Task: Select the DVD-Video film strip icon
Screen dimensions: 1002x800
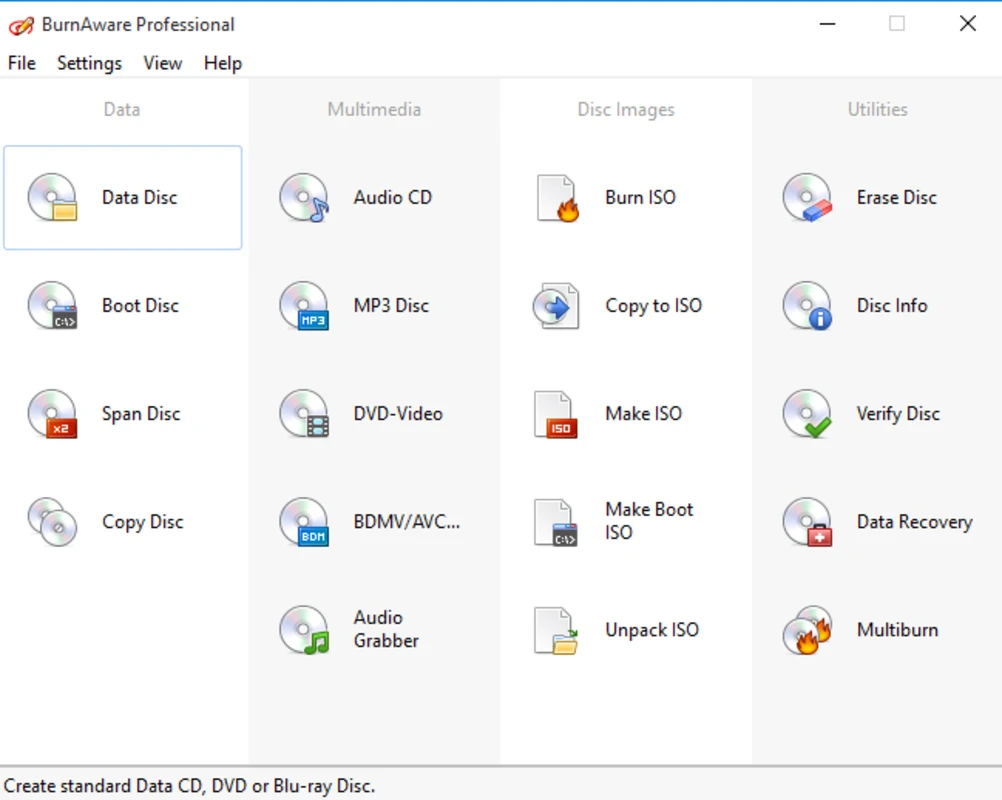Action: point(304,413)
